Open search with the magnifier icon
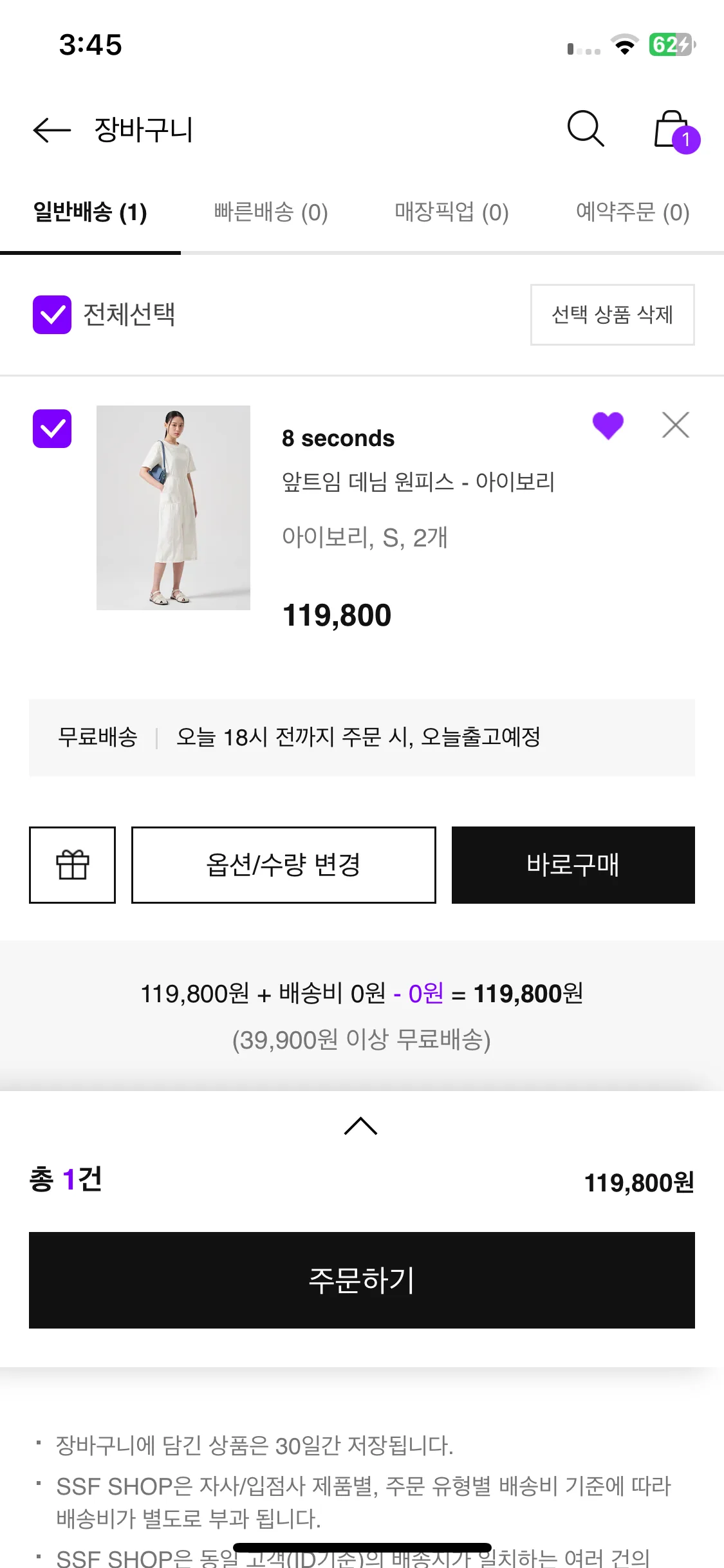 585,129
